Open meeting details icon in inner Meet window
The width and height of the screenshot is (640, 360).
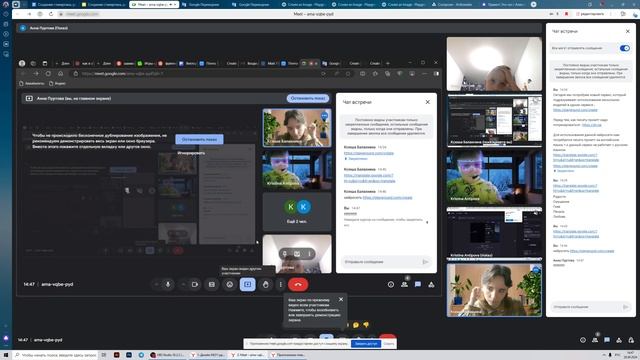pos(391,284)
